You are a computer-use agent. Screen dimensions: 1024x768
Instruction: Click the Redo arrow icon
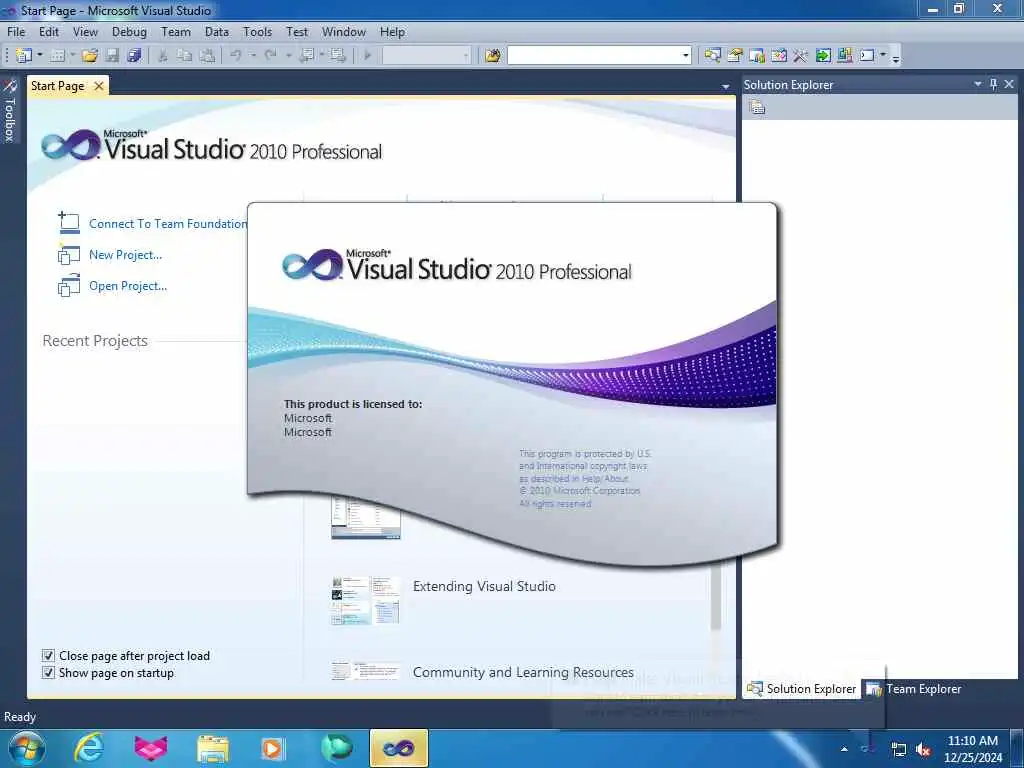[270, 56]
